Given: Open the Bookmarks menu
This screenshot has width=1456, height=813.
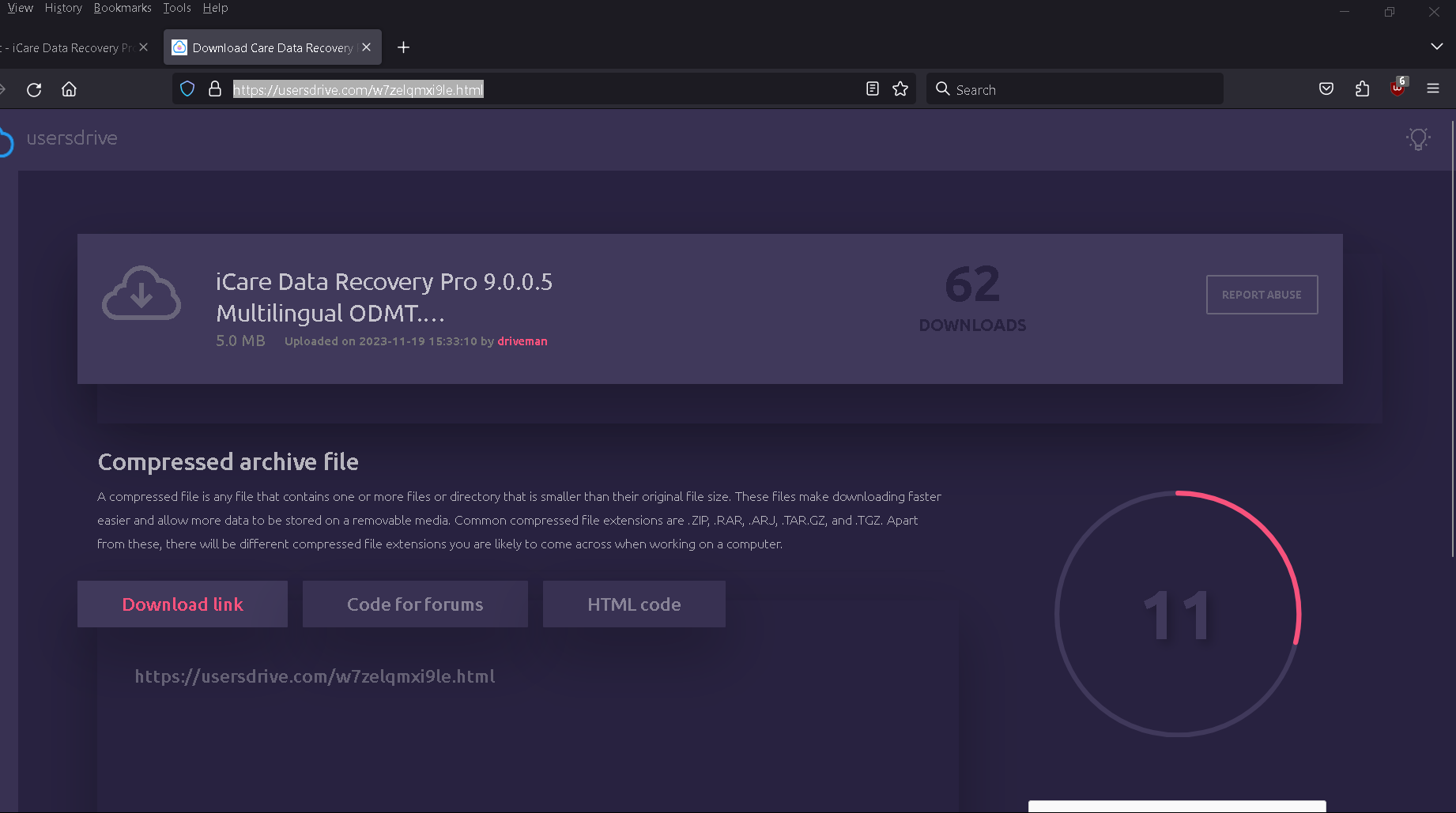Looking at the screenshot, I should (123, 8).
